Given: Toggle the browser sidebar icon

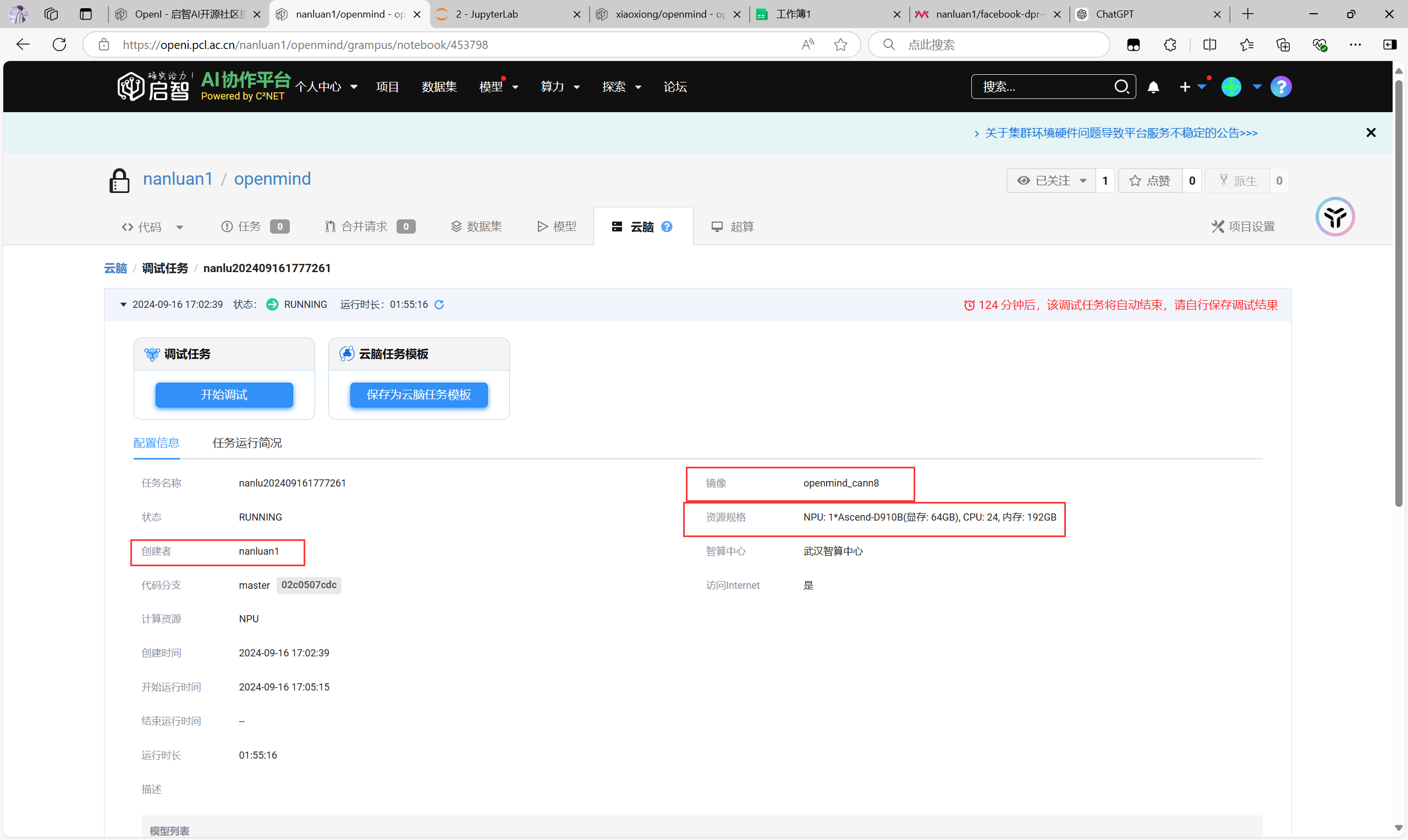Looking at the screenshot, I should [x=1390, y=45].
